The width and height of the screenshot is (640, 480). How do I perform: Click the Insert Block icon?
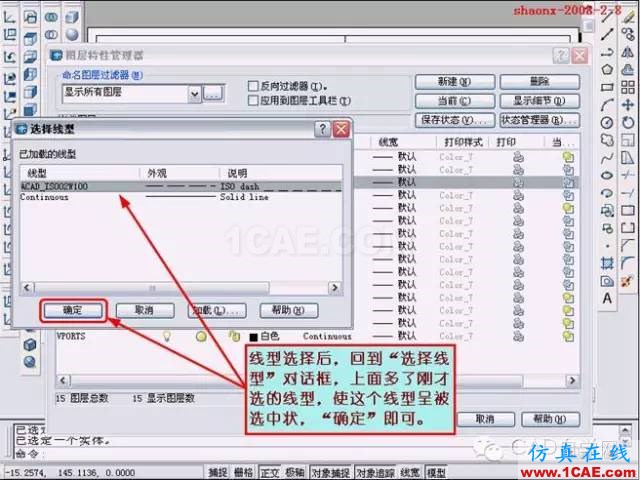pos(607,211)
